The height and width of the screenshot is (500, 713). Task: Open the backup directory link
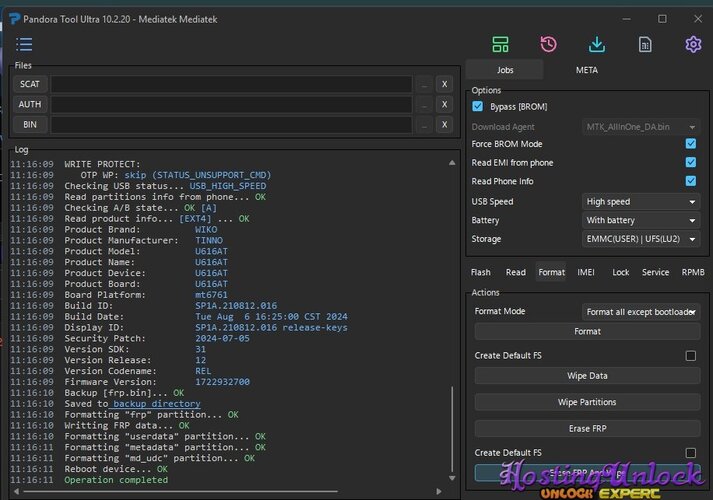[156, 404]
